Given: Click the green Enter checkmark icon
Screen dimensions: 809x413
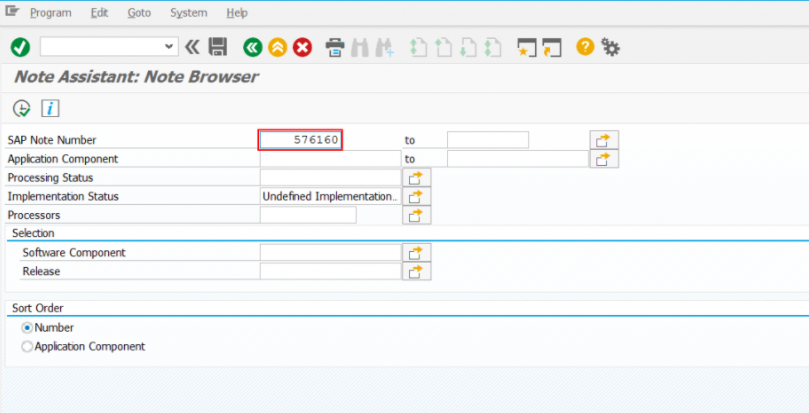Looking at the screenshot, I should pos(20,47).
